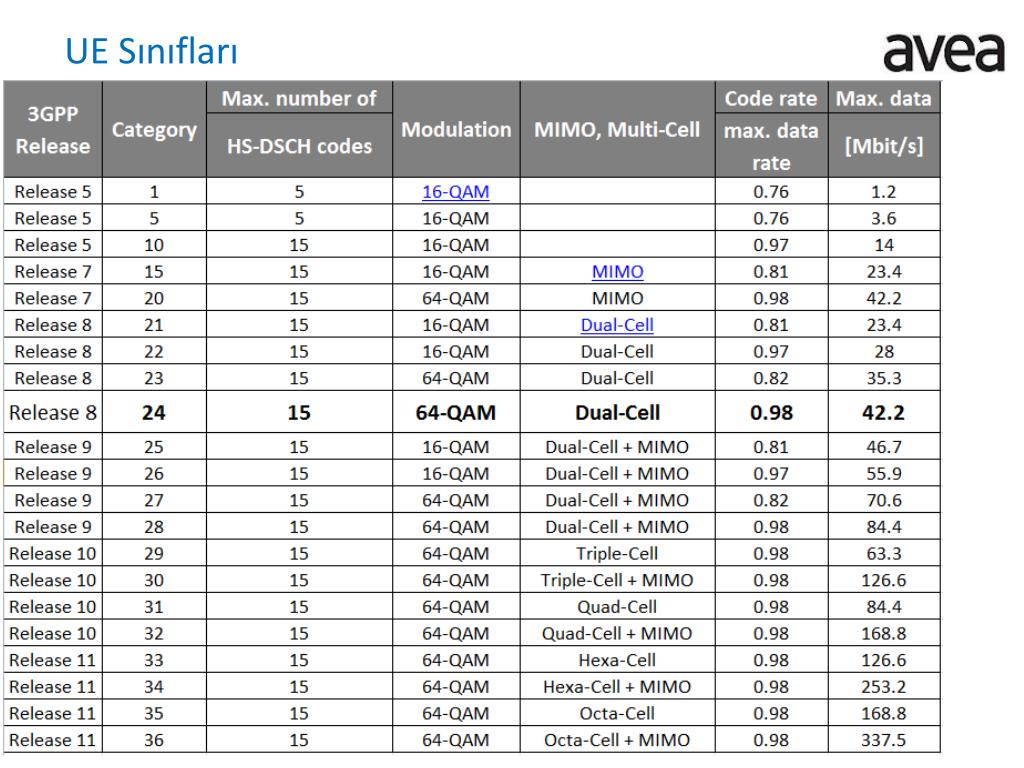
Task: Select the 'Octa-Cell' cell in Category 35 row
Action: click(617, 714)
